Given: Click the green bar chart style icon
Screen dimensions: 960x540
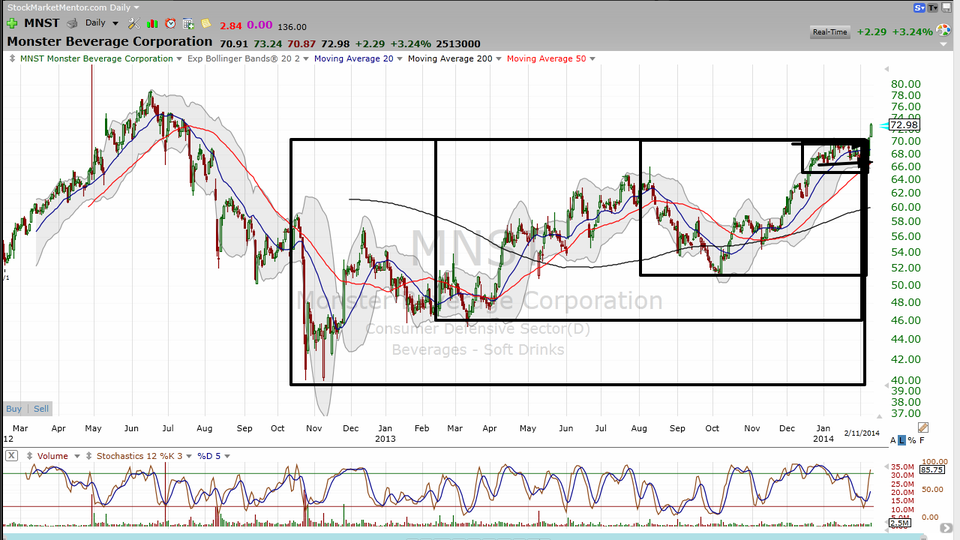Looking at the screenshot, I should point(152,23).
